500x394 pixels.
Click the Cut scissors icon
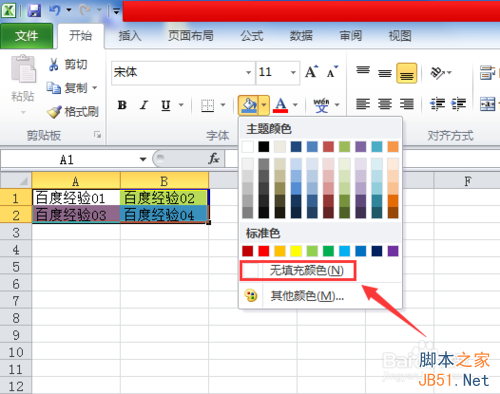point(53,64)
